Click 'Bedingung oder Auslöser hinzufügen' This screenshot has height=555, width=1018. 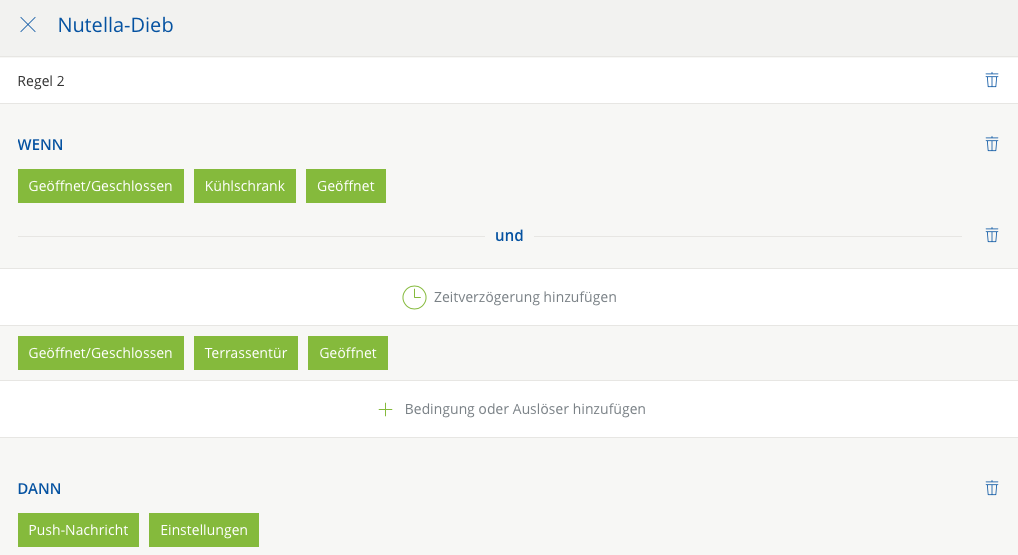525,409
